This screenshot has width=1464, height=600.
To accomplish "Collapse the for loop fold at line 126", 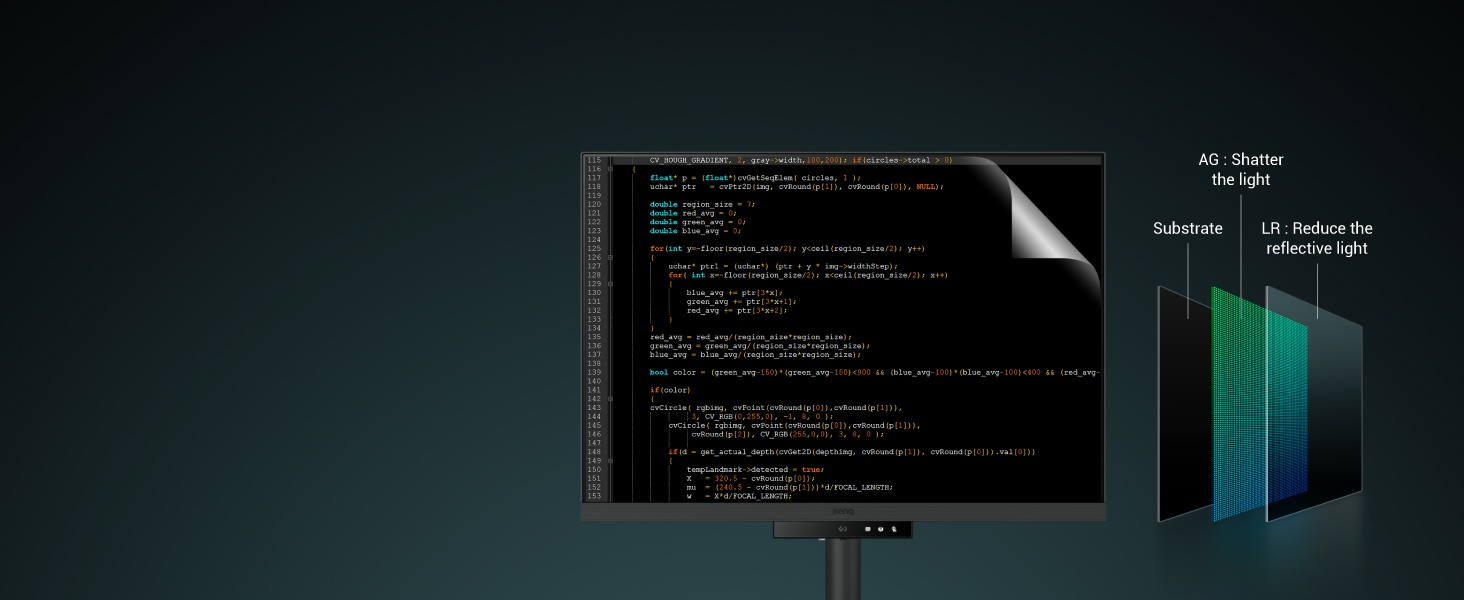I will coord(610,257).
